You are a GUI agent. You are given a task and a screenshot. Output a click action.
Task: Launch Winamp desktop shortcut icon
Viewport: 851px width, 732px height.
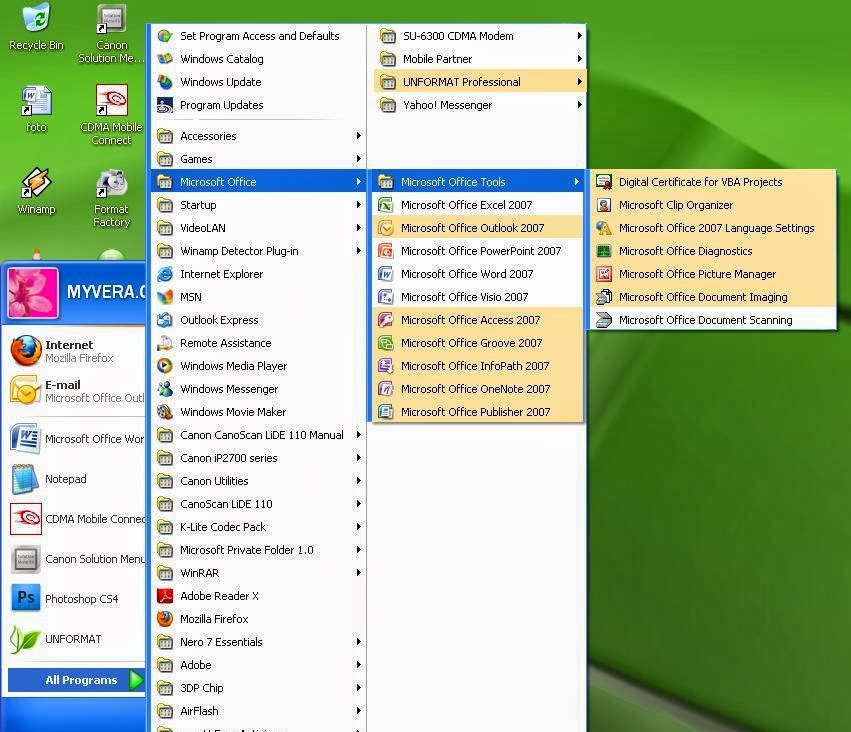tap(36, 182)
